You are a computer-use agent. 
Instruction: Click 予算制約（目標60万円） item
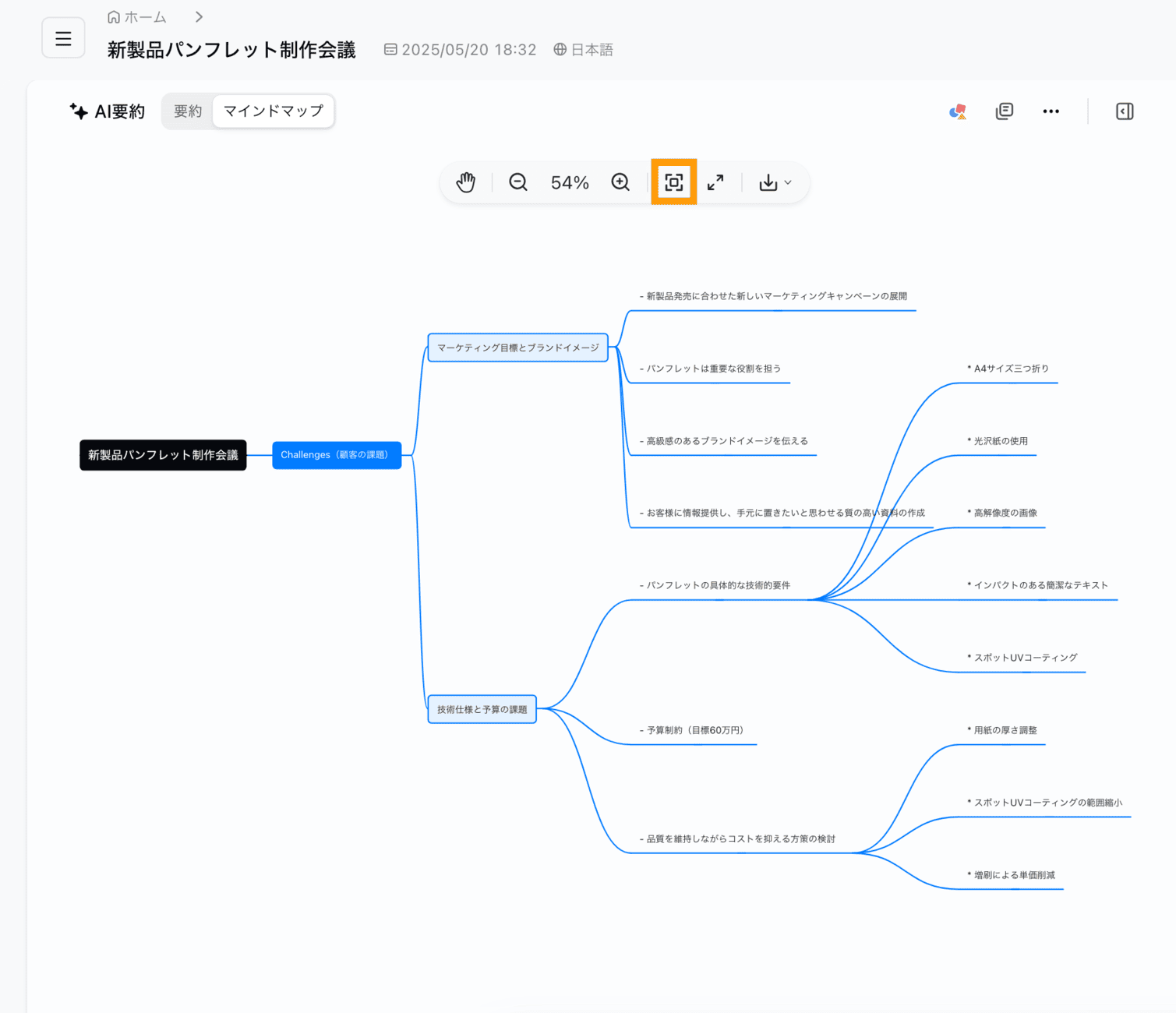coord(692,730)
